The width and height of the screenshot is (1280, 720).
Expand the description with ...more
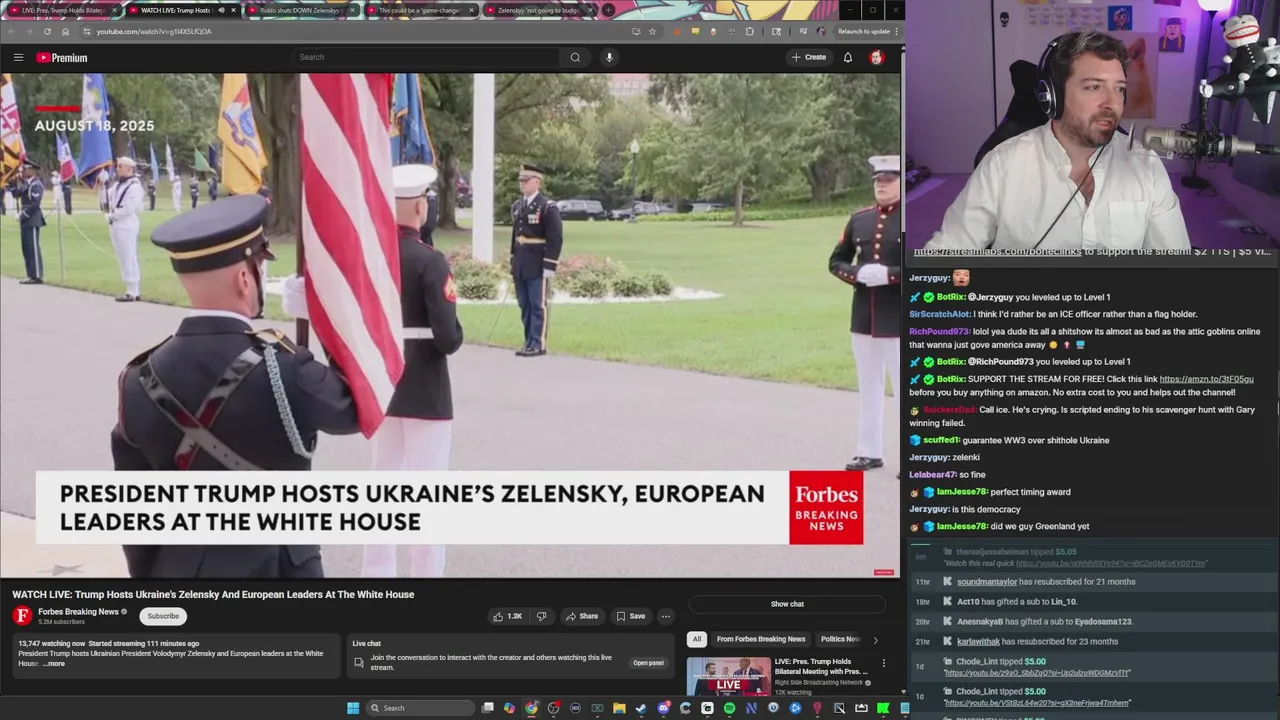[x=54, y=664]
